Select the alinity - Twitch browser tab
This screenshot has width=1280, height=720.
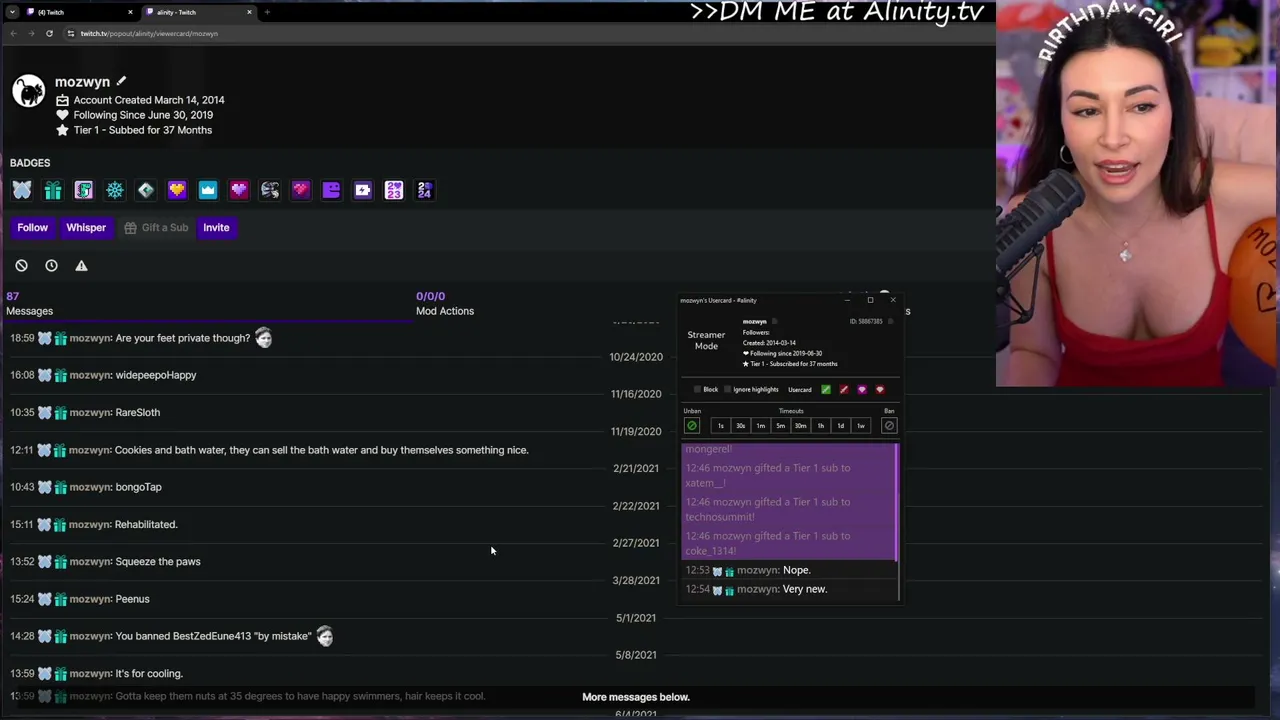click(200, 12)
